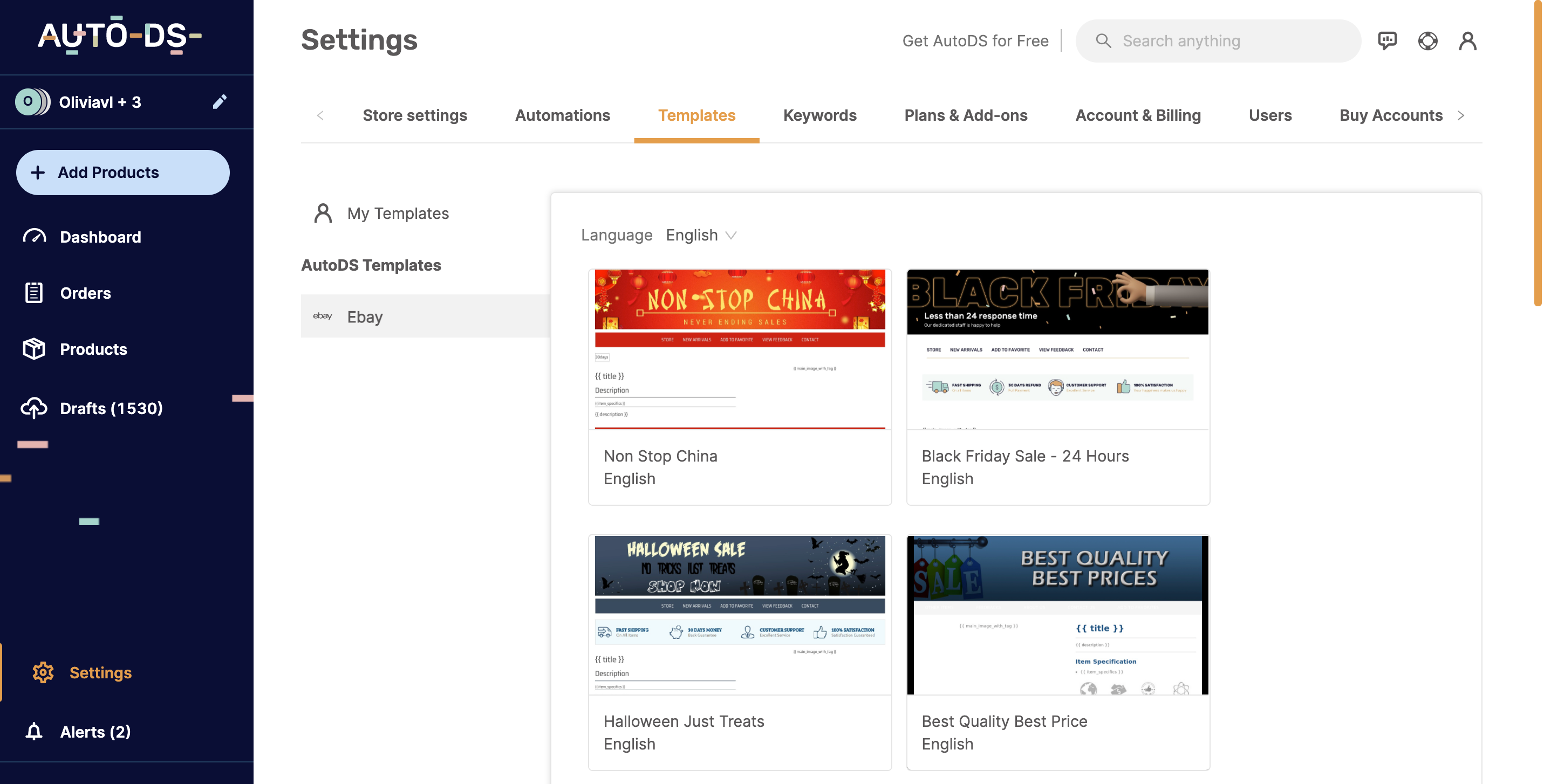The width and height of the screenshot is (1544, 784).
Task: Switch to the Automations tab
Action: 563,115
